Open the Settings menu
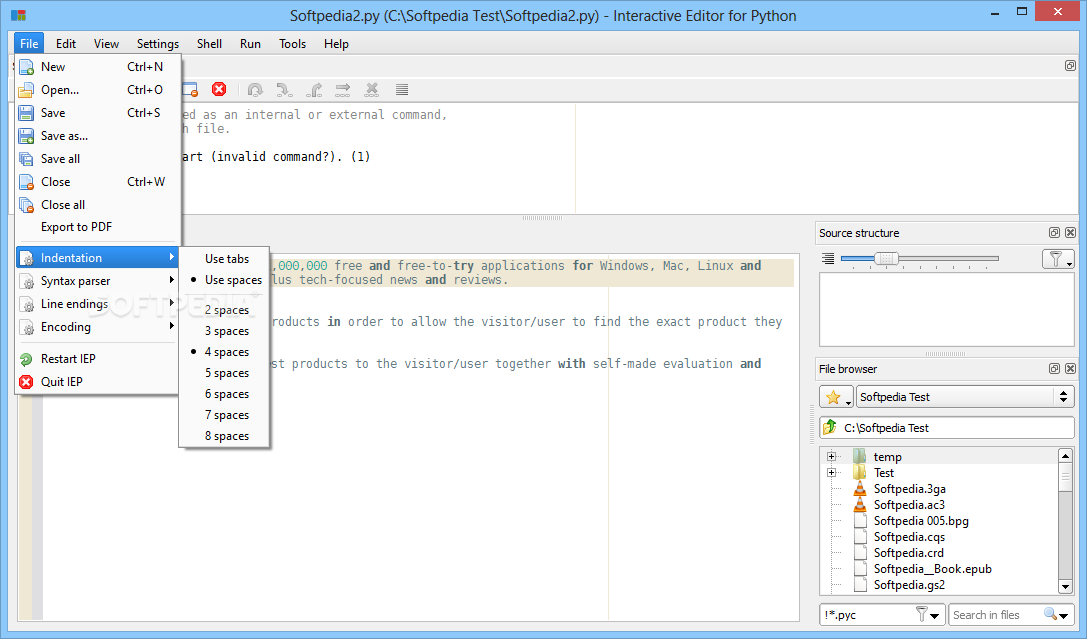This screenshot has height=639, width=1087. click(x=157, y=44)
